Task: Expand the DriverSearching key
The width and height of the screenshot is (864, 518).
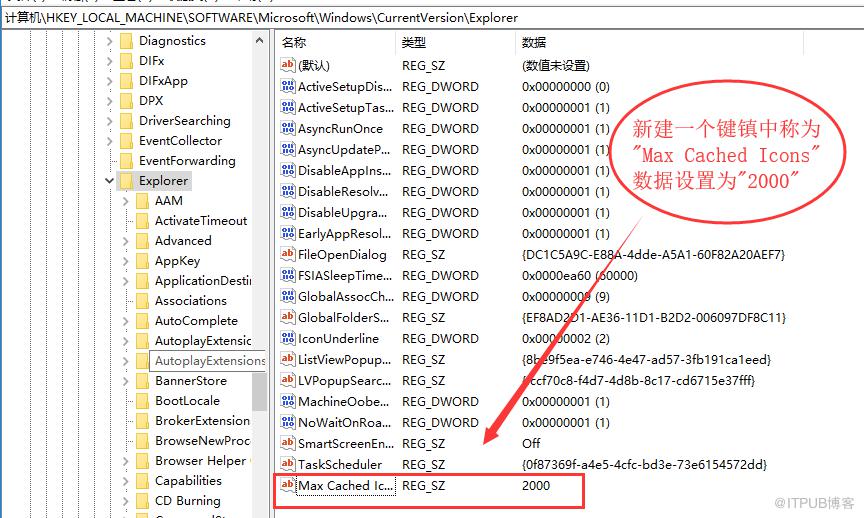Action: click(x=109, y=121)
